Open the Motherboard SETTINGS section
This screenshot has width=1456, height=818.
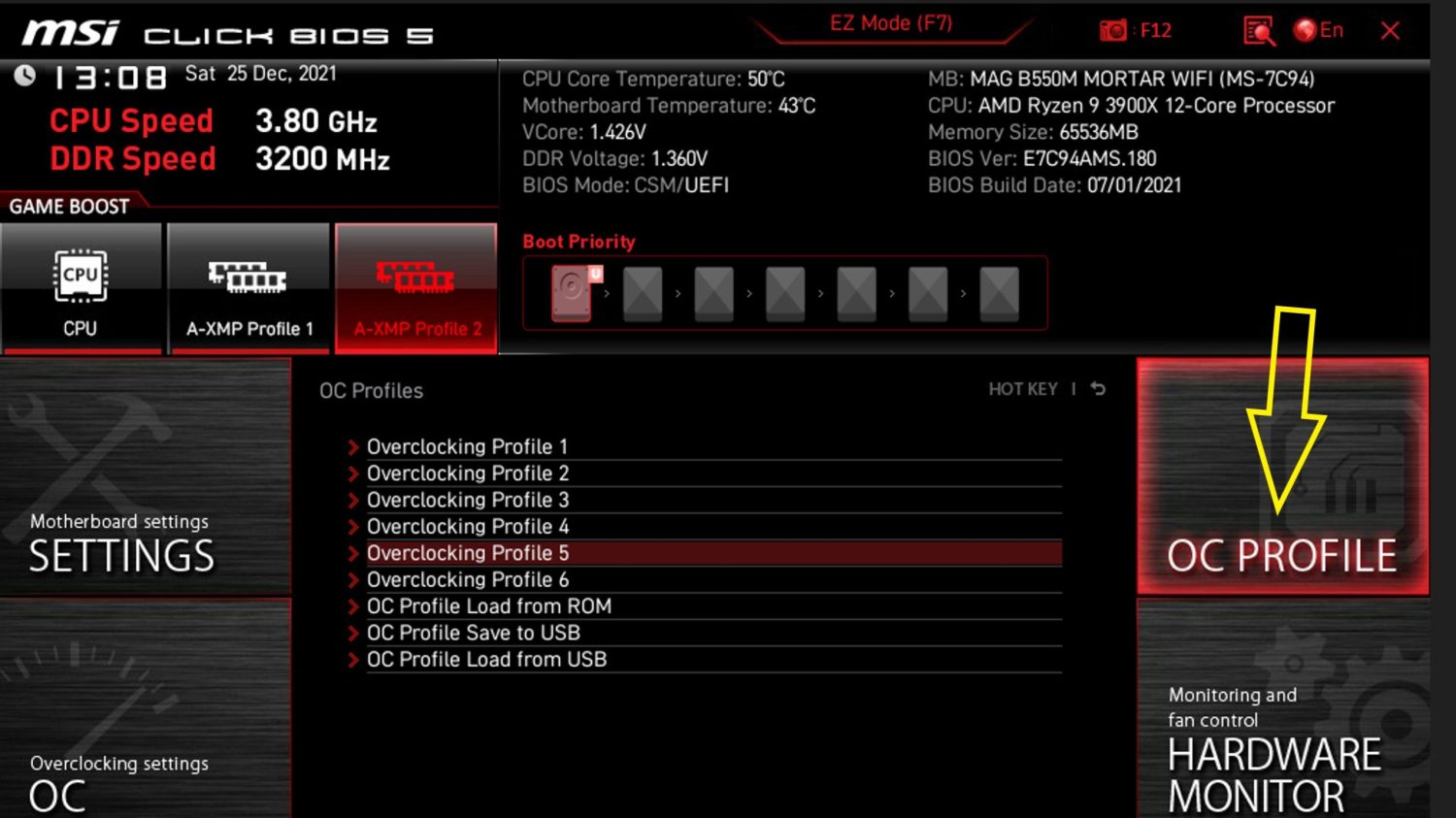tap(146, 476)
